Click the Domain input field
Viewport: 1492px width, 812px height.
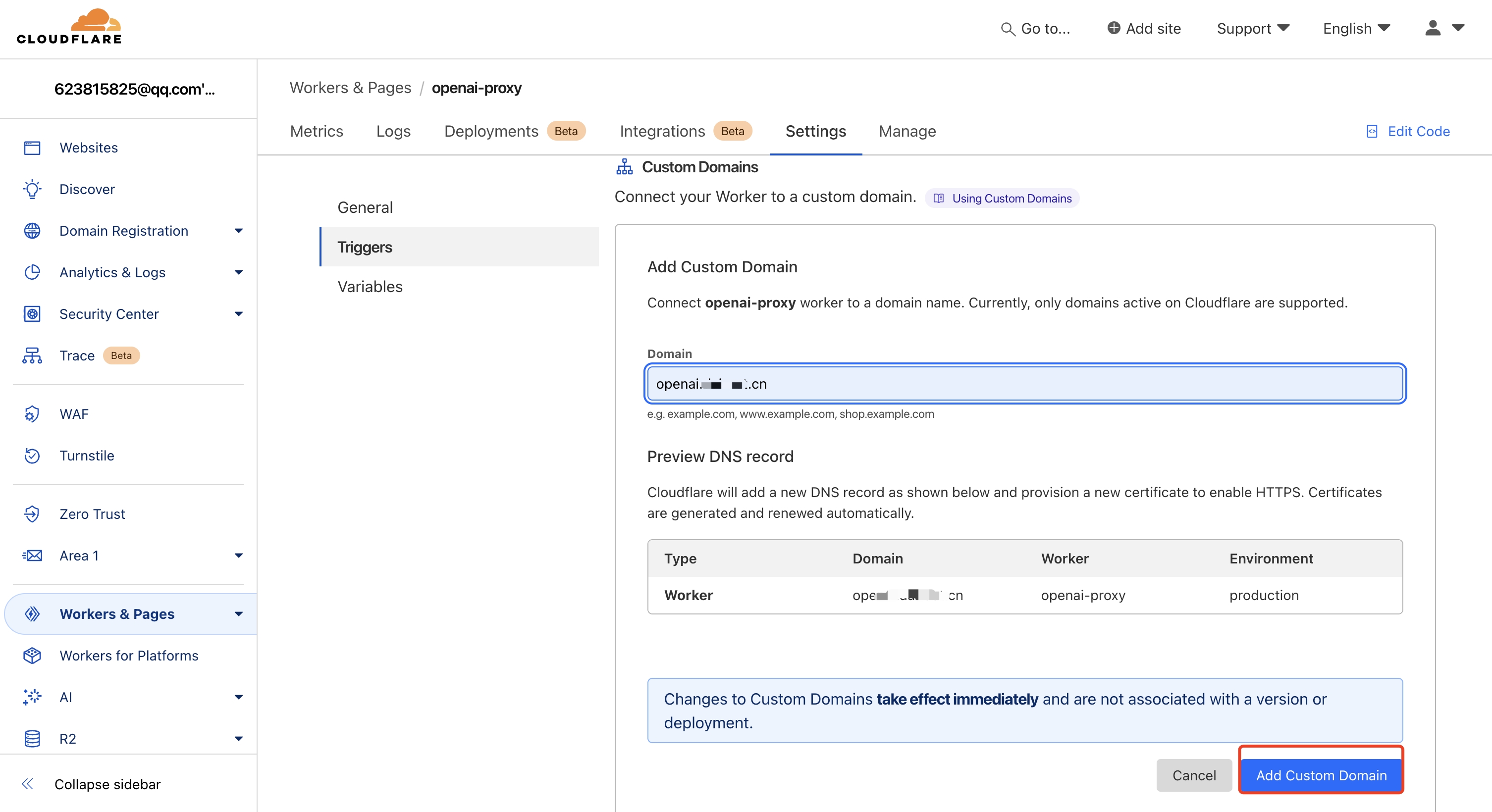[x=1024, y=384]
